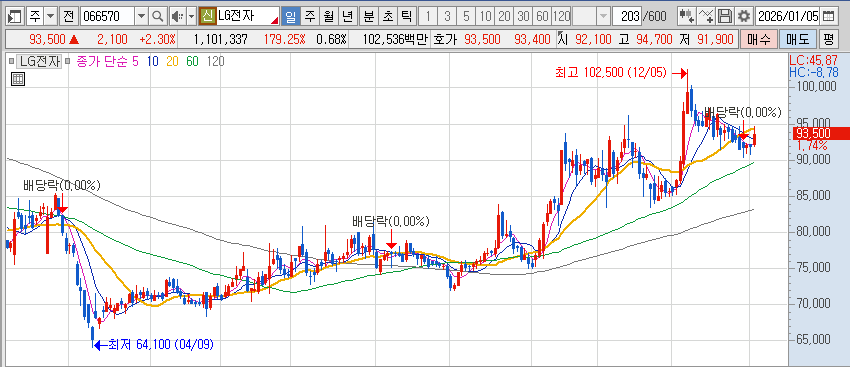Select the 20 interval button
This screenshot has height=367, width=850.
(x=504, y=17)
